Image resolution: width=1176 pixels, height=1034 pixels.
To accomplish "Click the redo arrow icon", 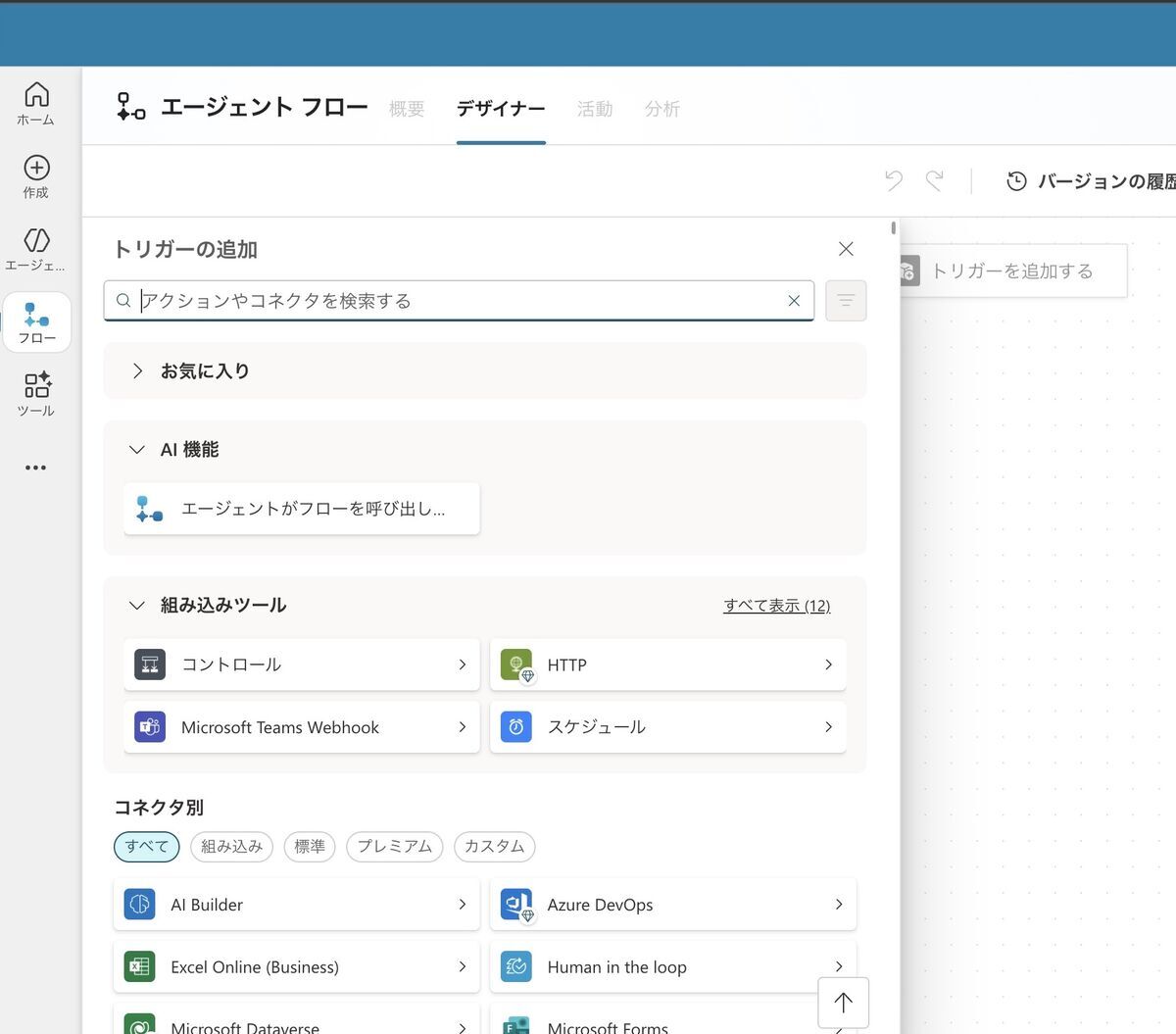I will (935, 180).
